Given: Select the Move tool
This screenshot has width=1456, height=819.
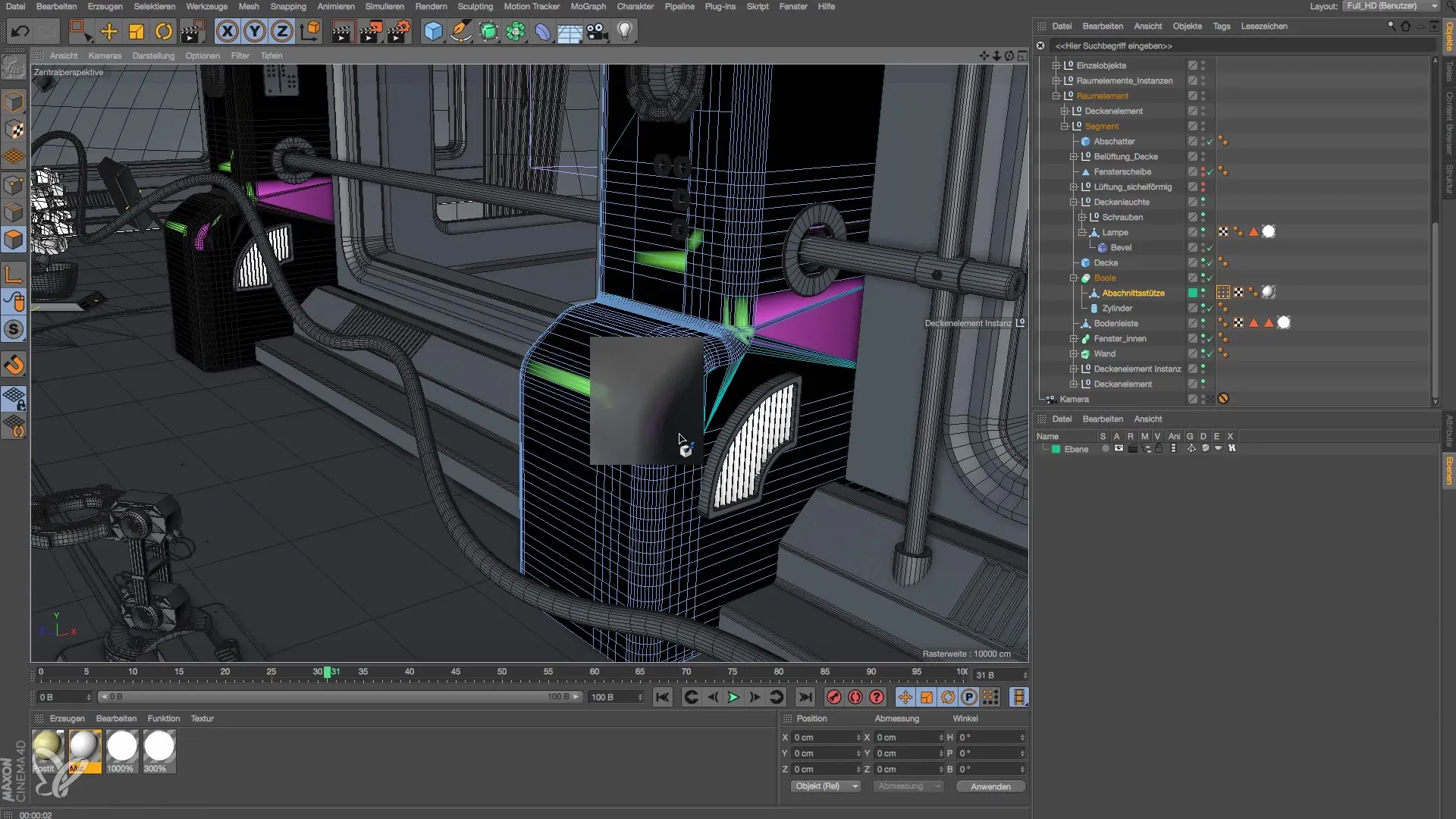Looking at the screenshot, I should click(109, 31).
